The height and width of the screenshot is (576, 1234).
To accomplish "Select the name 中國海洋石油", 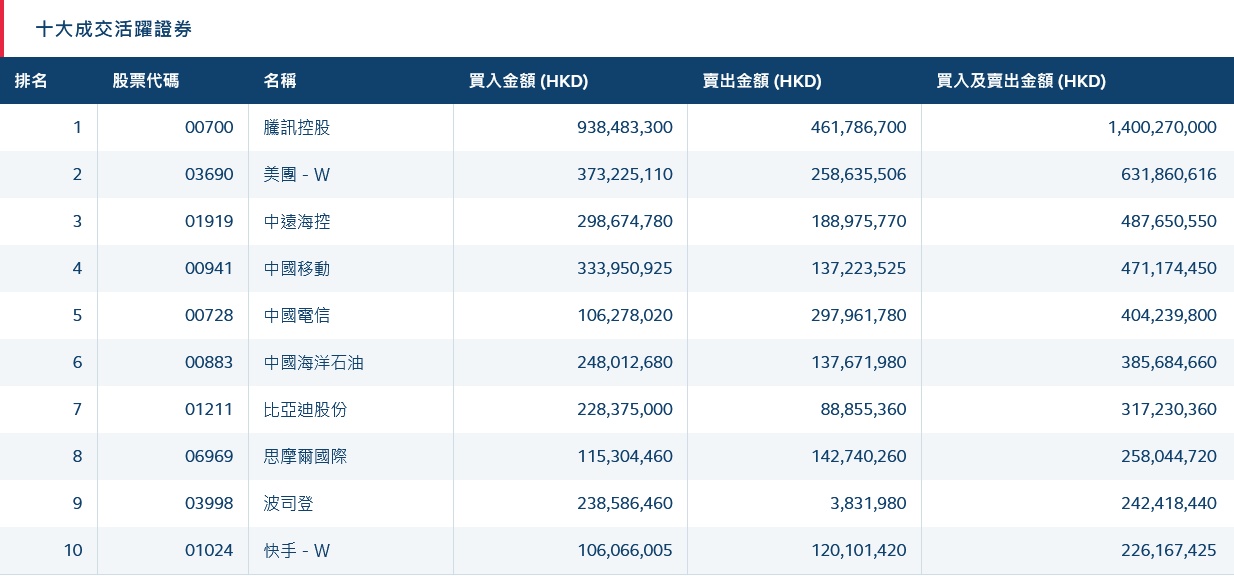I will tap(314, 362).
